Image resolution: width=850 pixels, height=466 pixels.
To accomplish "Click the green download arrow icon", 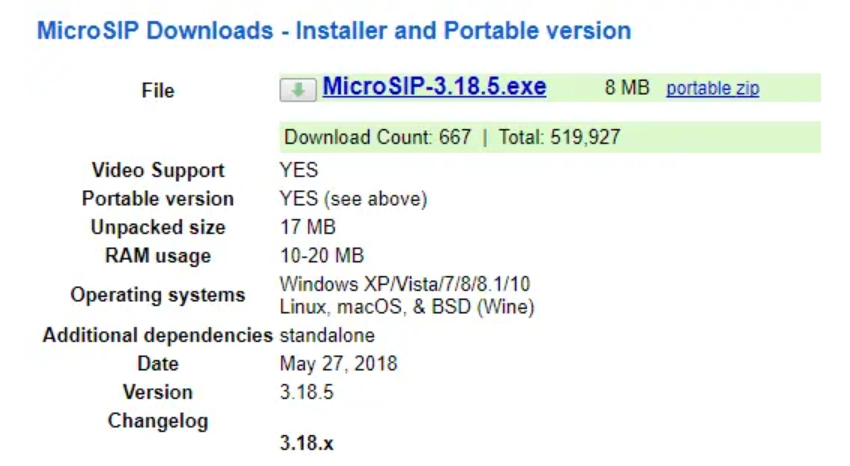I will point(298,89).
